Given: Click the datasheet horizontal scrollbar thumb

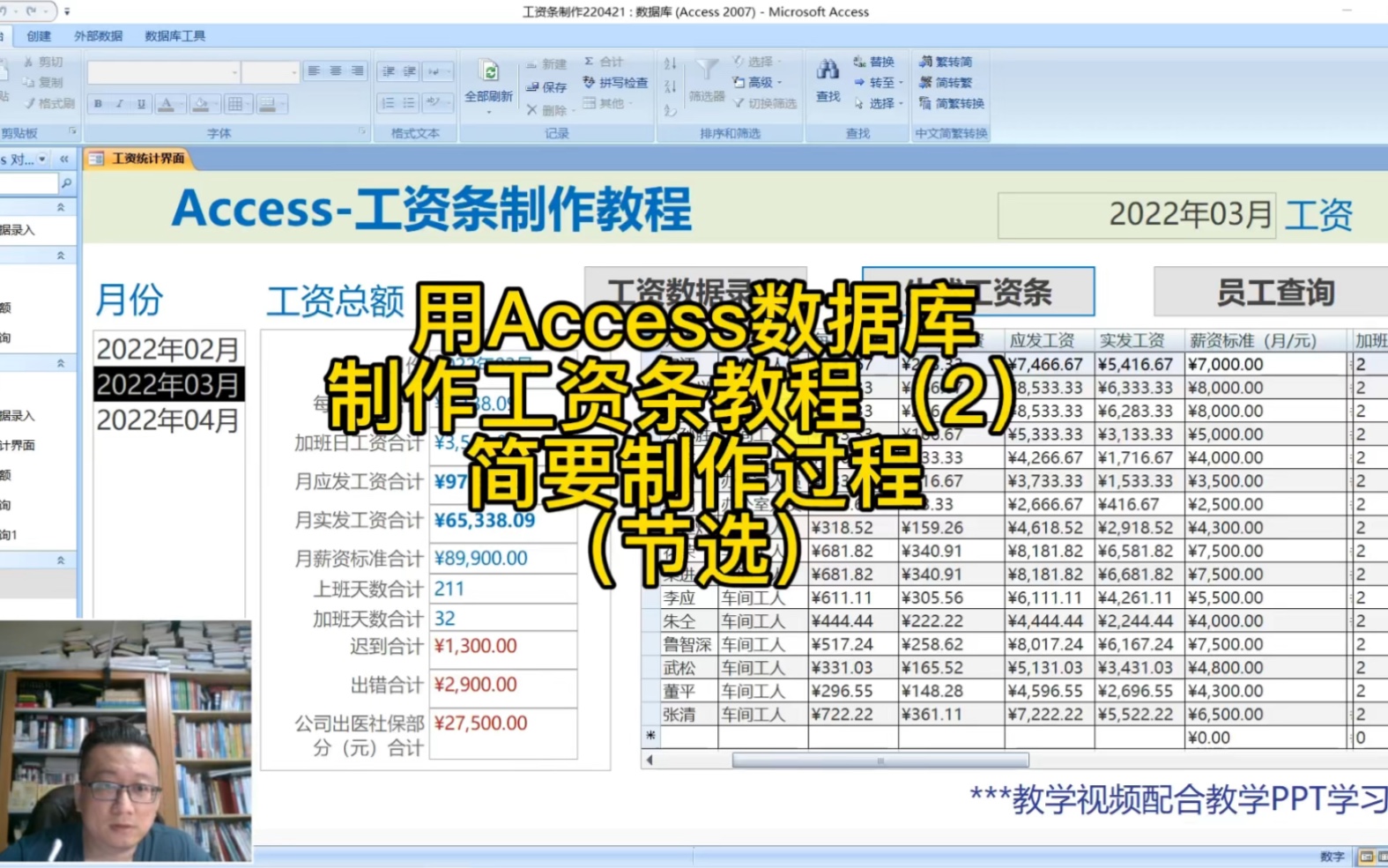Looking at the screenshot, I should pos(880,760).
